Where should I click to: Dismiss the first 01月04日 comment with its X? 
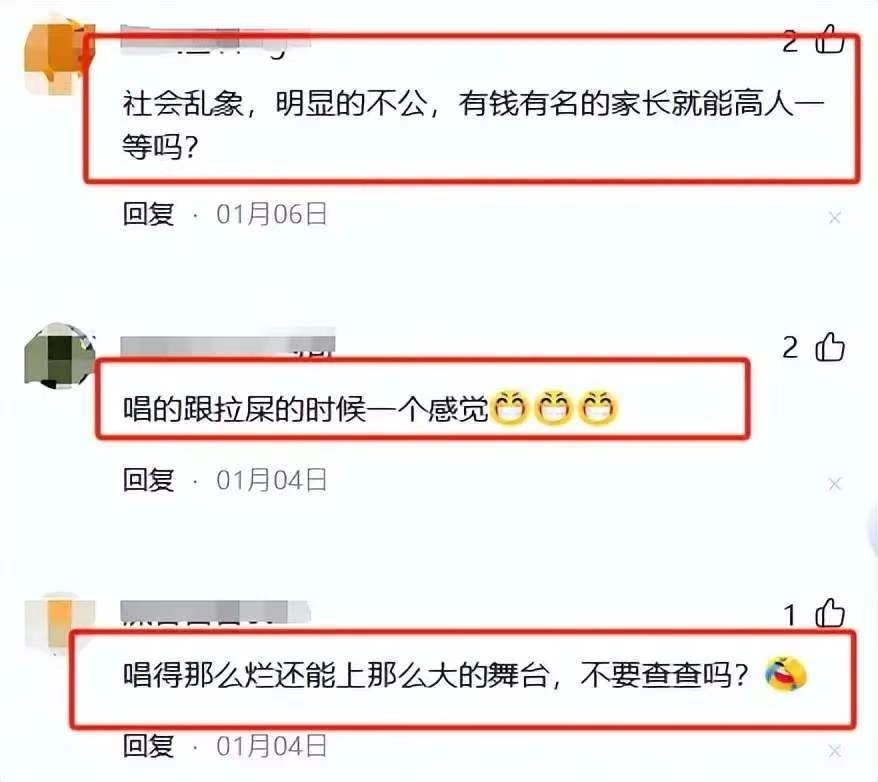click(834, 484)
